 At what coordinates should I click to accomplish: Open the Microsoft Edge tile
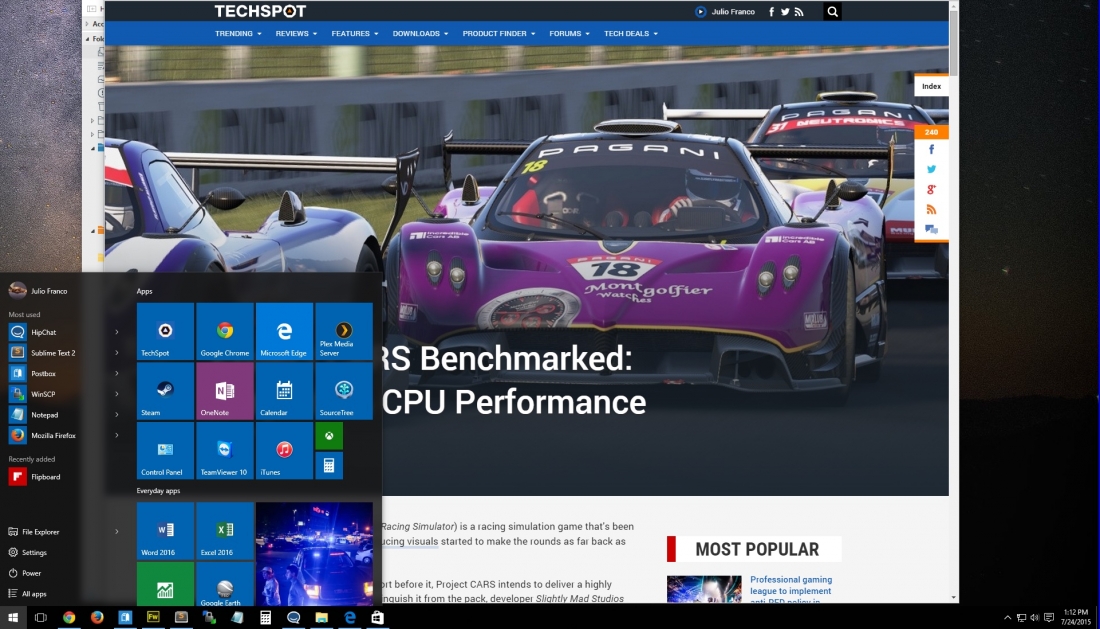pyautogui.click(x=284, y=331)
